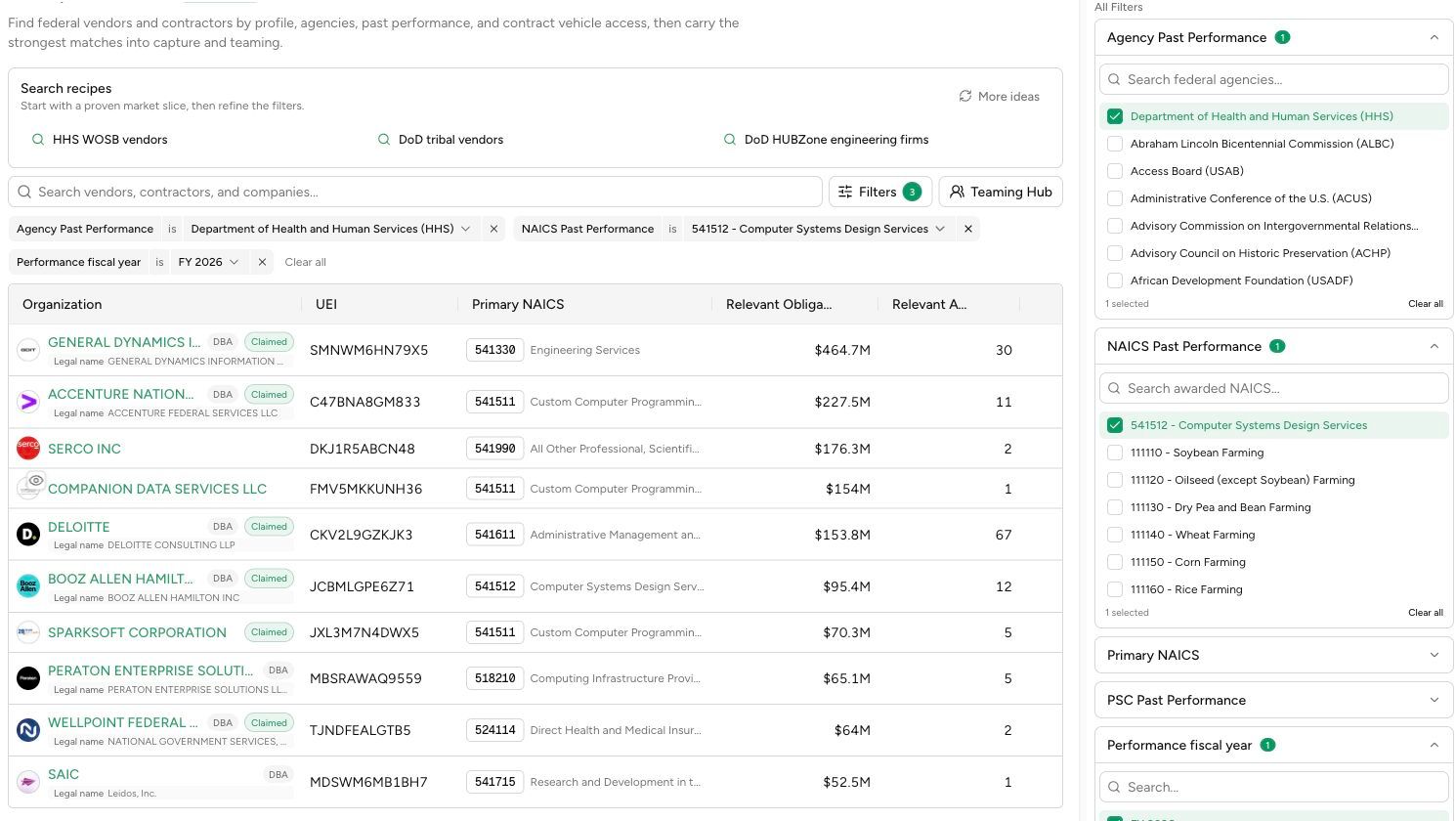Sort by the Relevant Obliga... column header
The image size is (1456, 821).
click(x=779, y=304)
